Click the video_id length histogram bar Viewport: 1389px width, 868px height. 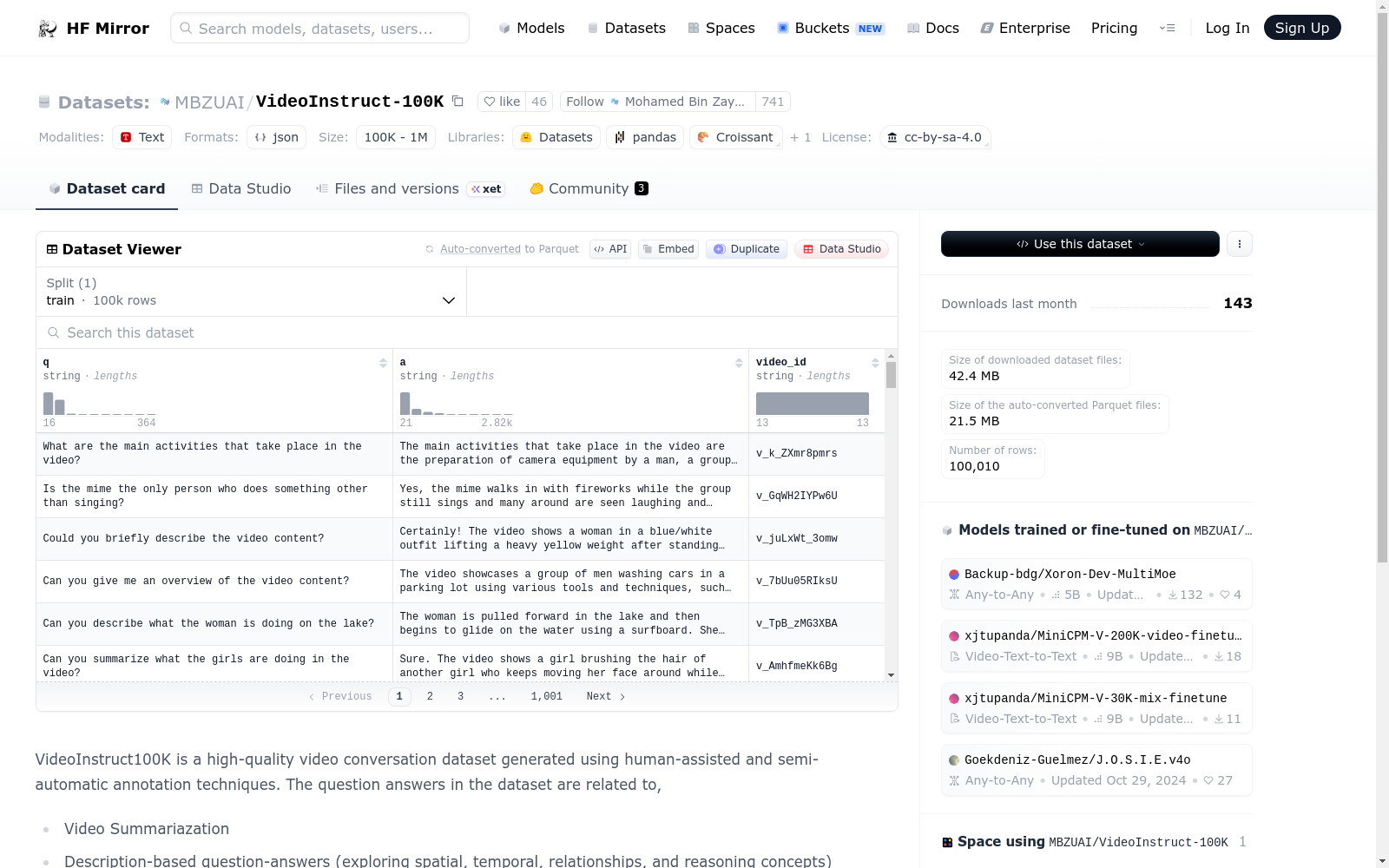[x=813, y=404]
